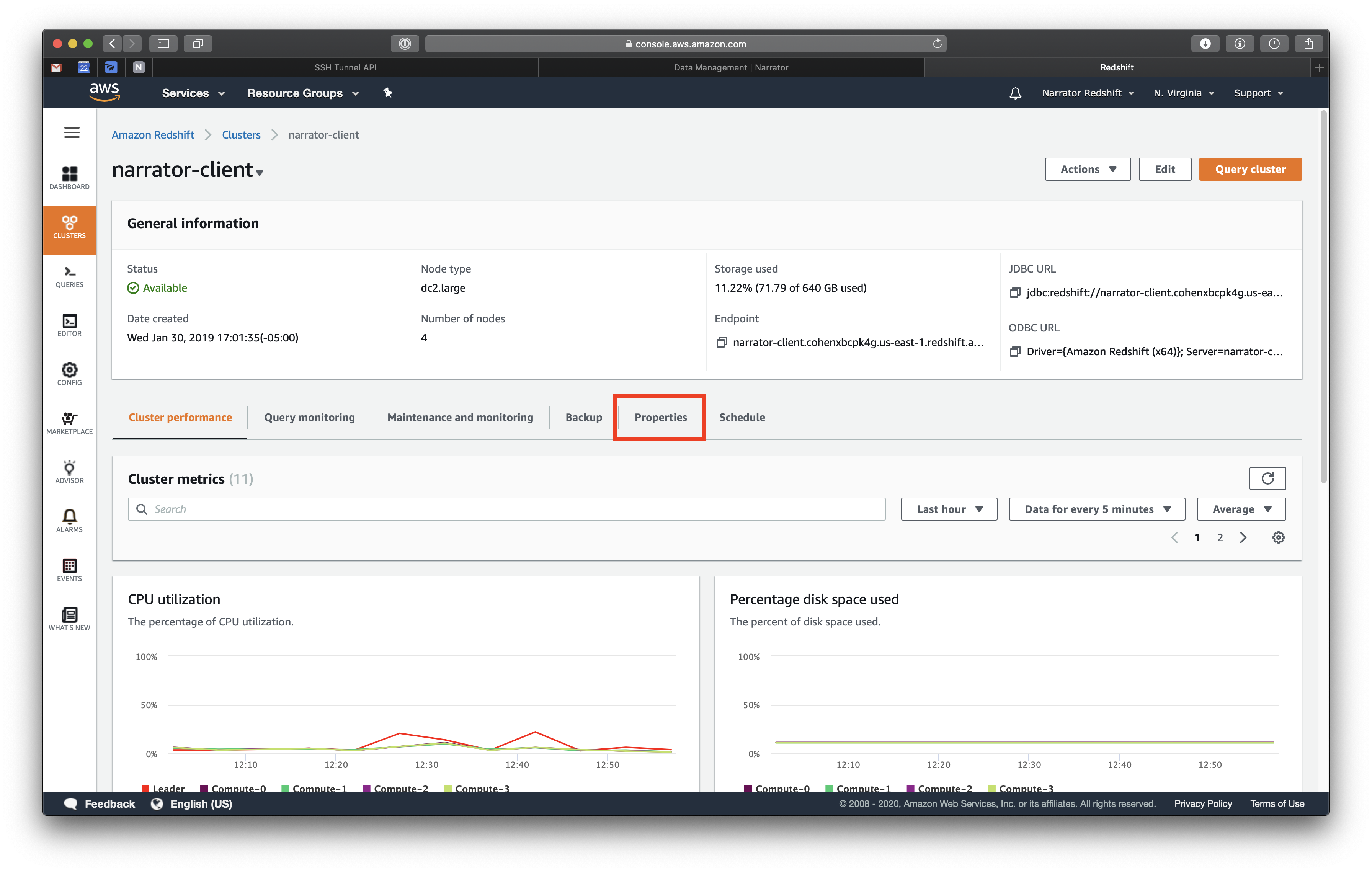Switch to the Properties tab
The width and height of the screenshot is (1372, 872).
[x=660, y=418]
